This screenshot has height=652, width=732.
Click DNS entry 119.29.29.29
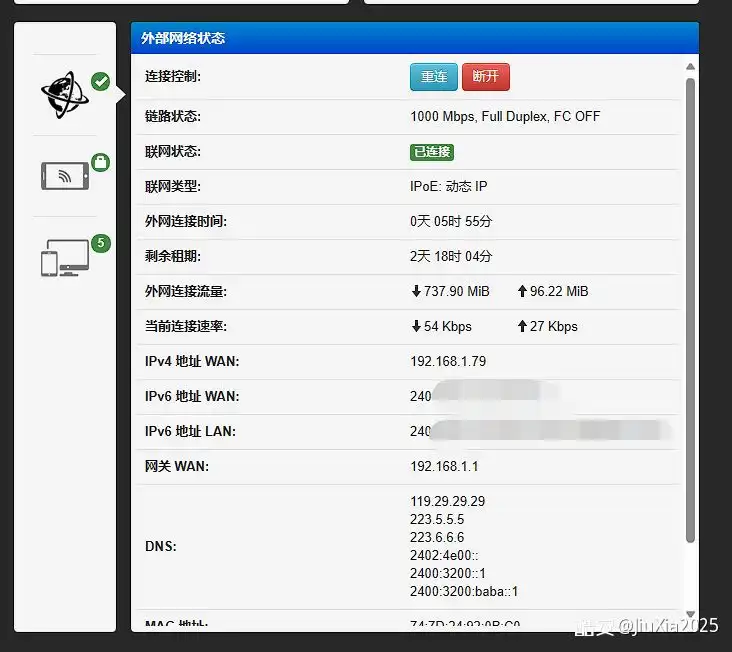tap(447, 501)
